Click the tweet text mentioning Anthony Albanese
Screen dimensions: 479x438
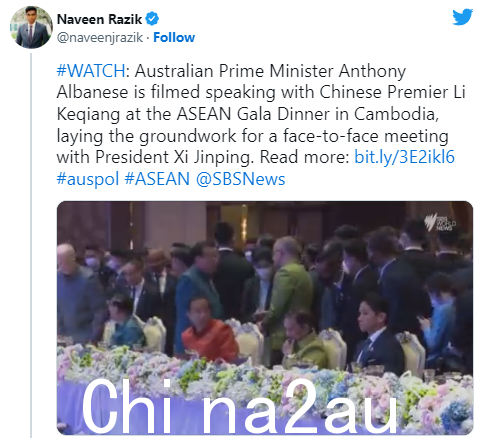point(261,114)
